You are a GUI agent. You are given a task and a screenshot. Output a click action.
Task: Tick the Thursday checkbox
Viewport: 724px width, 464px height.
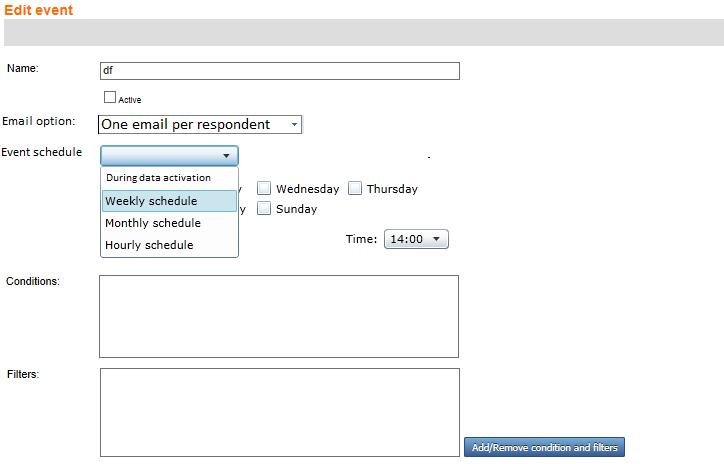tap(355, 188)
